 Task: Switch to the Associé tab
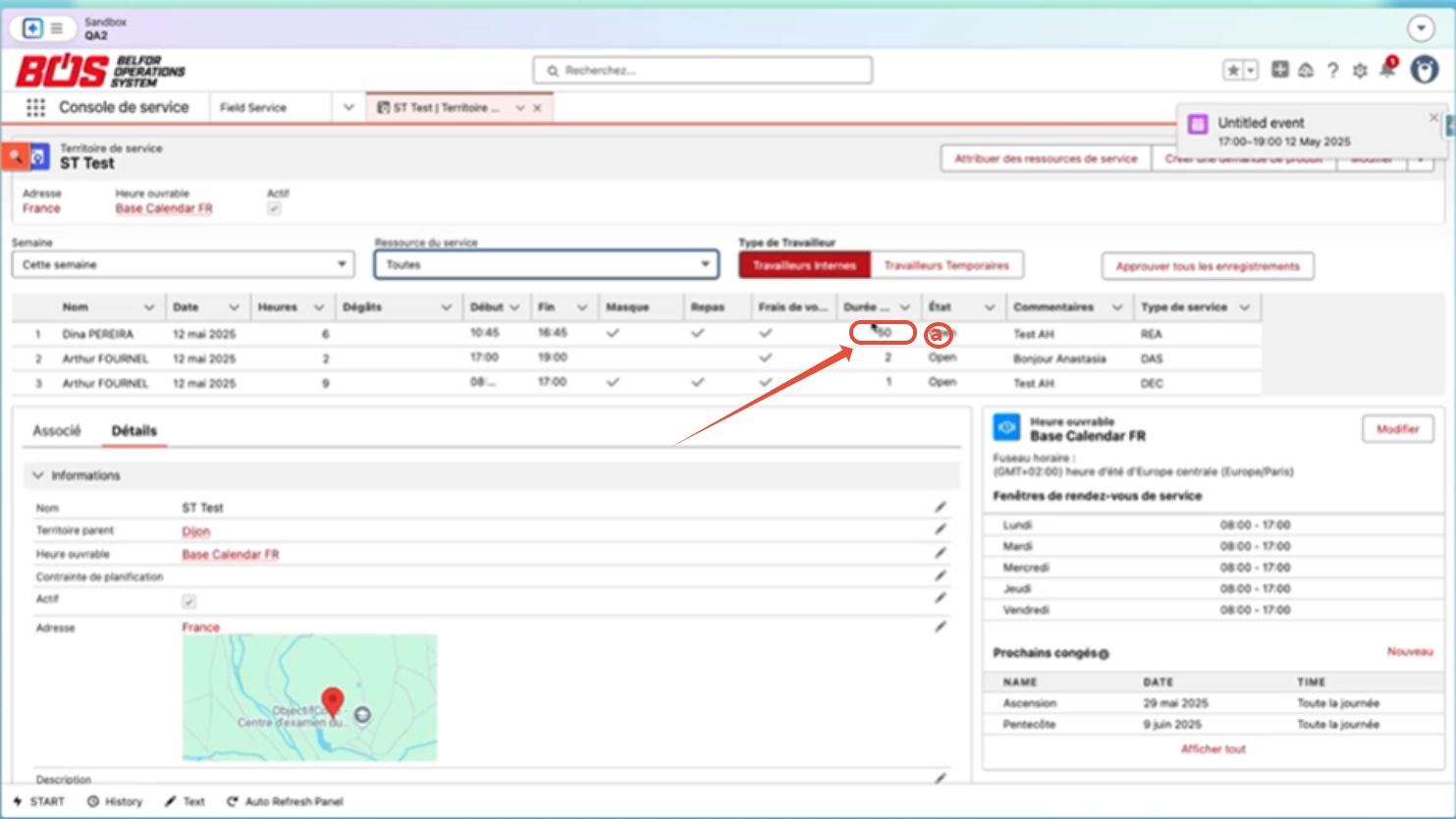(x=57, y=431)
